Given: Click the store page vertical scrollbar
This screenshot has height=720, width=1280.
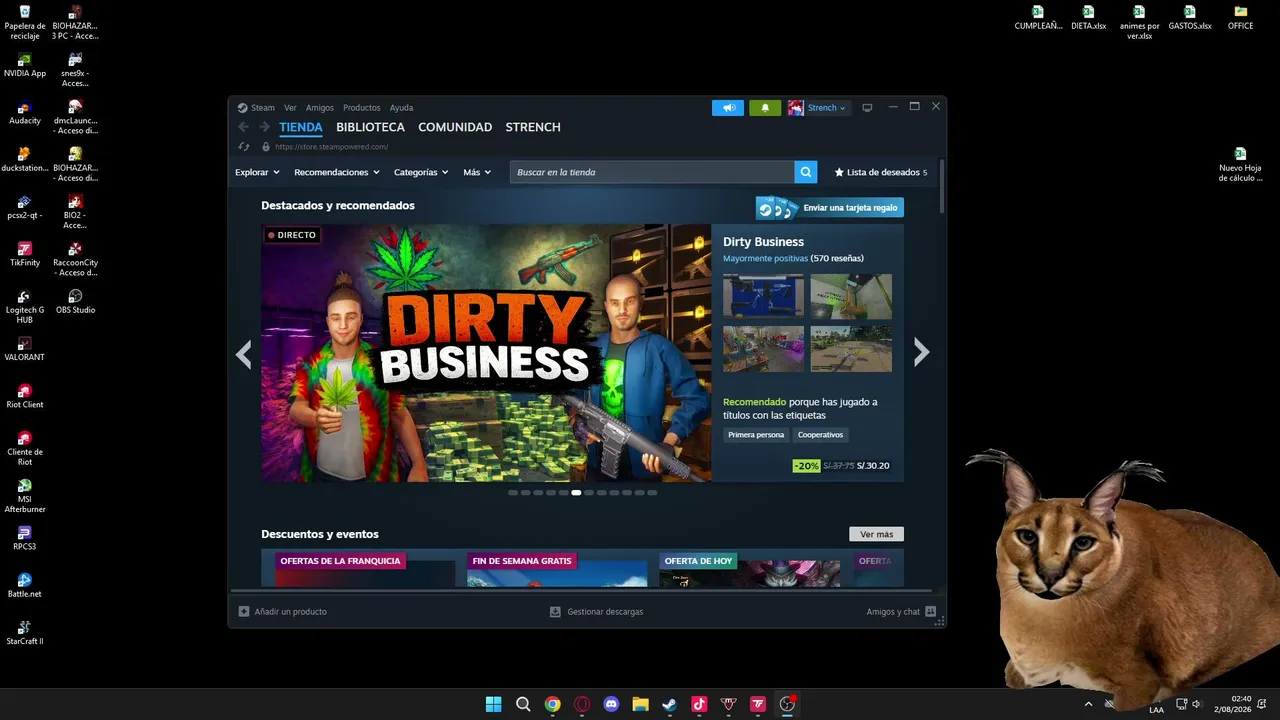Looking at the screenshot, I should point(941,187).
